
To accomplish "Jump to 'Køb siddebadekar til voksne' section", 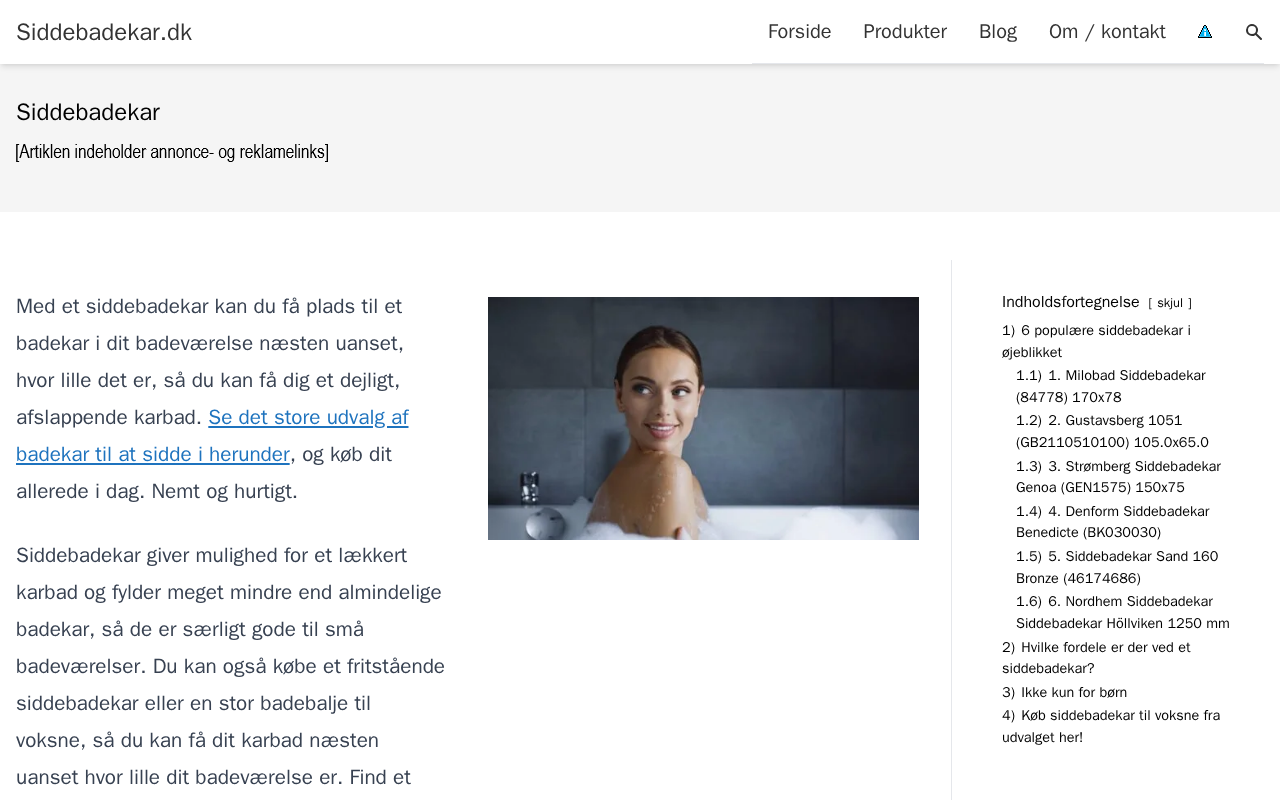I will (1111, 726).
